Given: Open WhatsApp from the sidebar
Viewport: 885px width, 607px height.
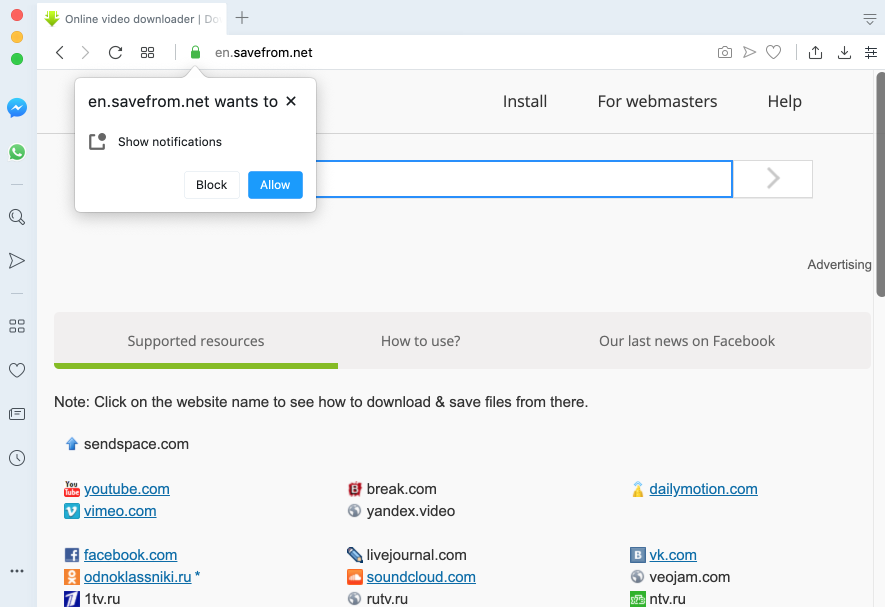Looking at the screenshot, I should pyautogui.click(x=16, y=152).
